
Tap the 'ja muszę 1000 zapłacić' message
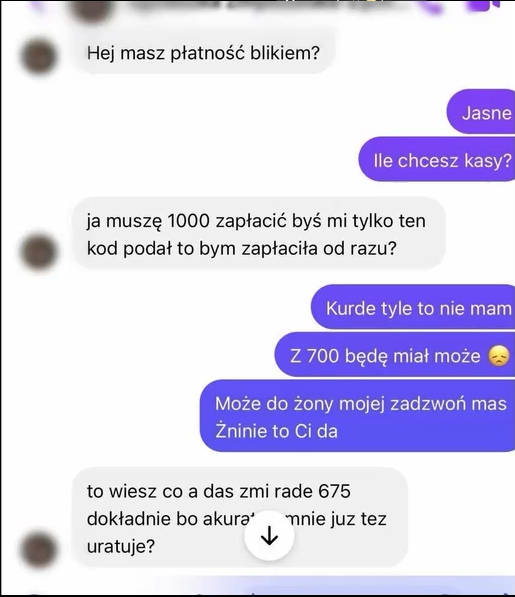(x=259, y=234)
